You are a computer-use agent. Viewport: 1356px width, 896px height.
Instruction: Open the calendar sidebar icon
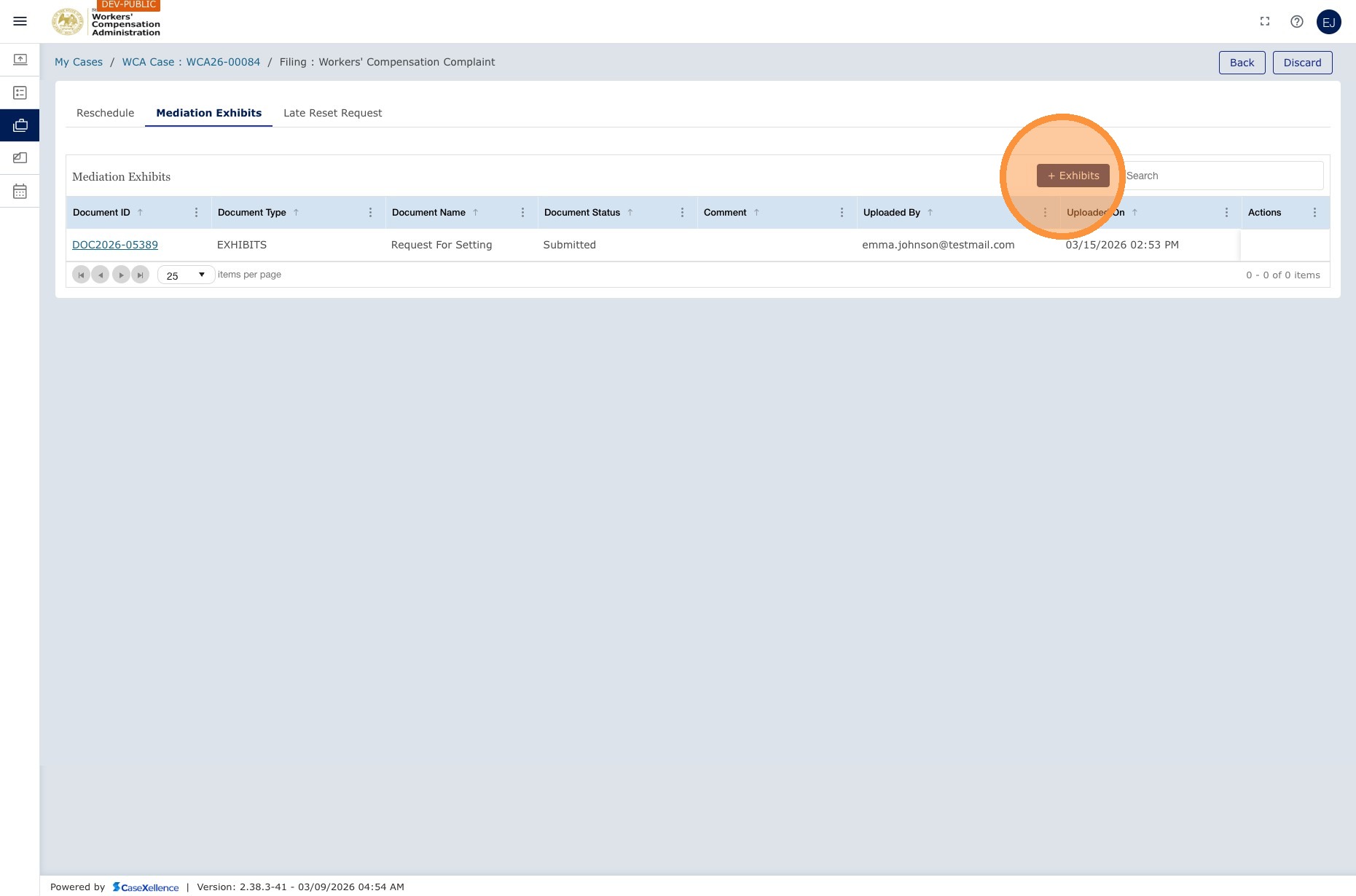pyautogui.click(x=20, y=191)
